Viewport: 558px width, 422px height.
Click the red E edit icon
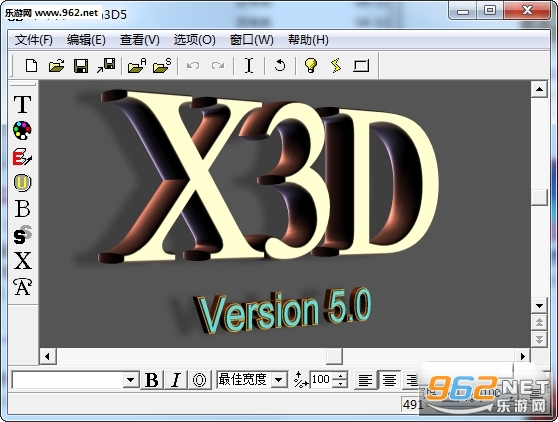coord(22,157)
